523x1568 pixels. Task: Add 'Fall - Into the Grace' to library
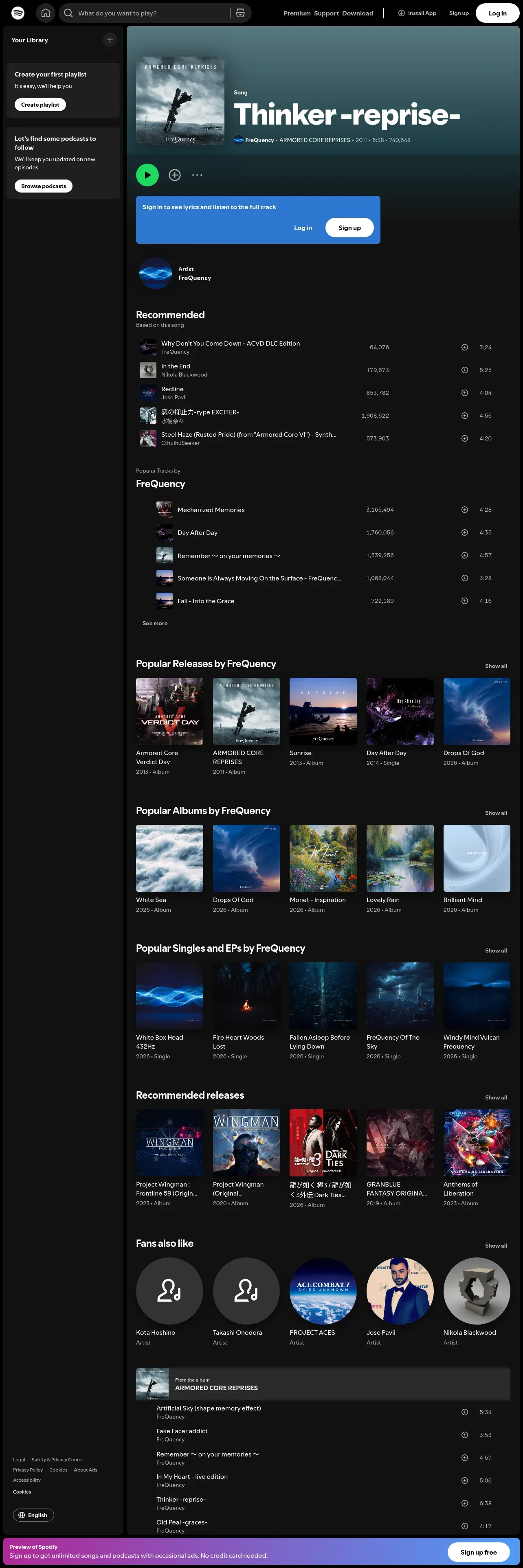465,601
